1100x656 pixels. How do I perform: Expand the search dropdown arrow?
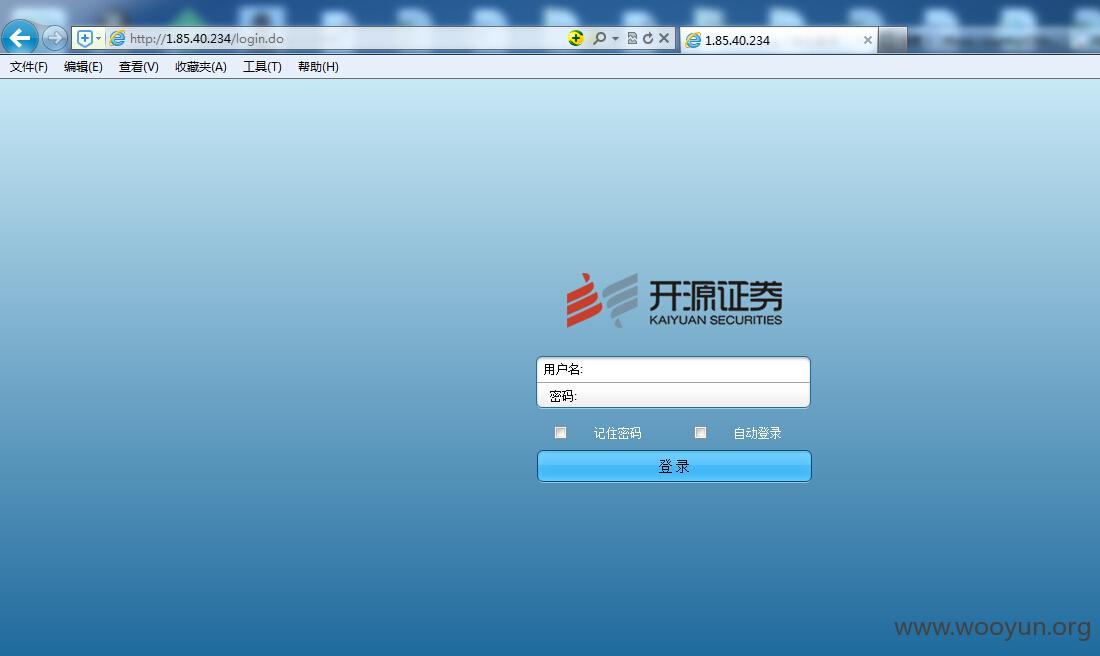[615, 39]
